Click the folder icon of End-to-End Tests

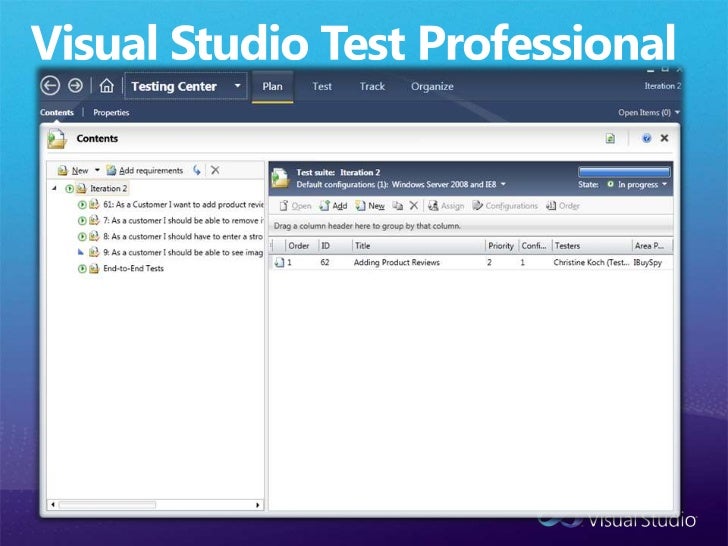[x=94, y=268]
